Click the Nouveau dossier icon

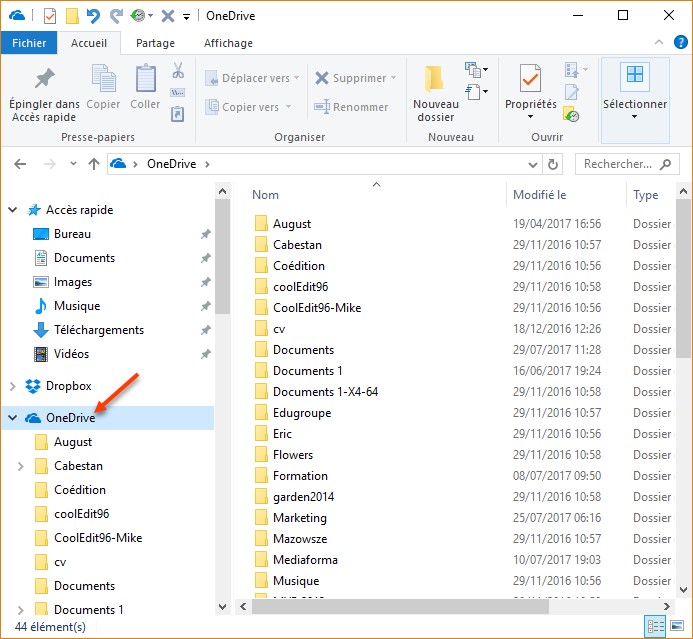click(435, 80)
